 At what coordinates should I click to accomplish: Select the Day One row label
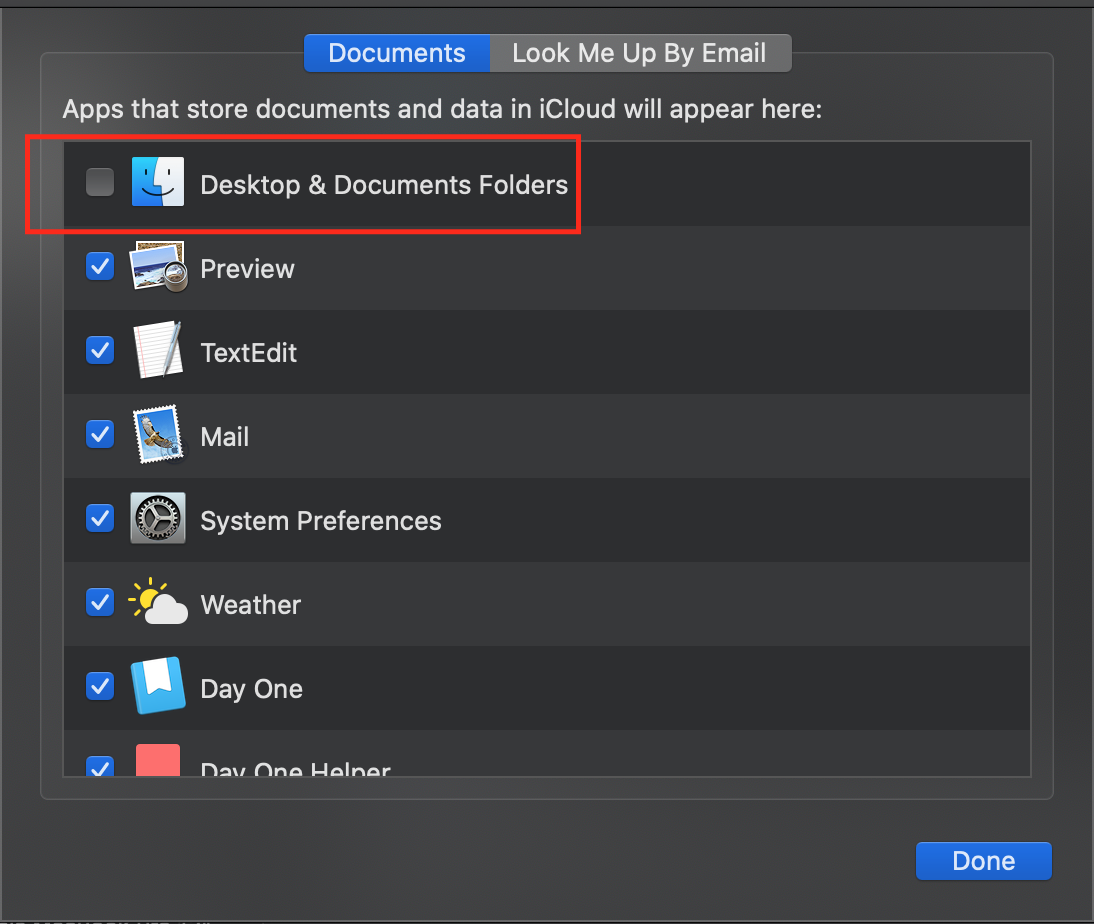pos(252,690)
